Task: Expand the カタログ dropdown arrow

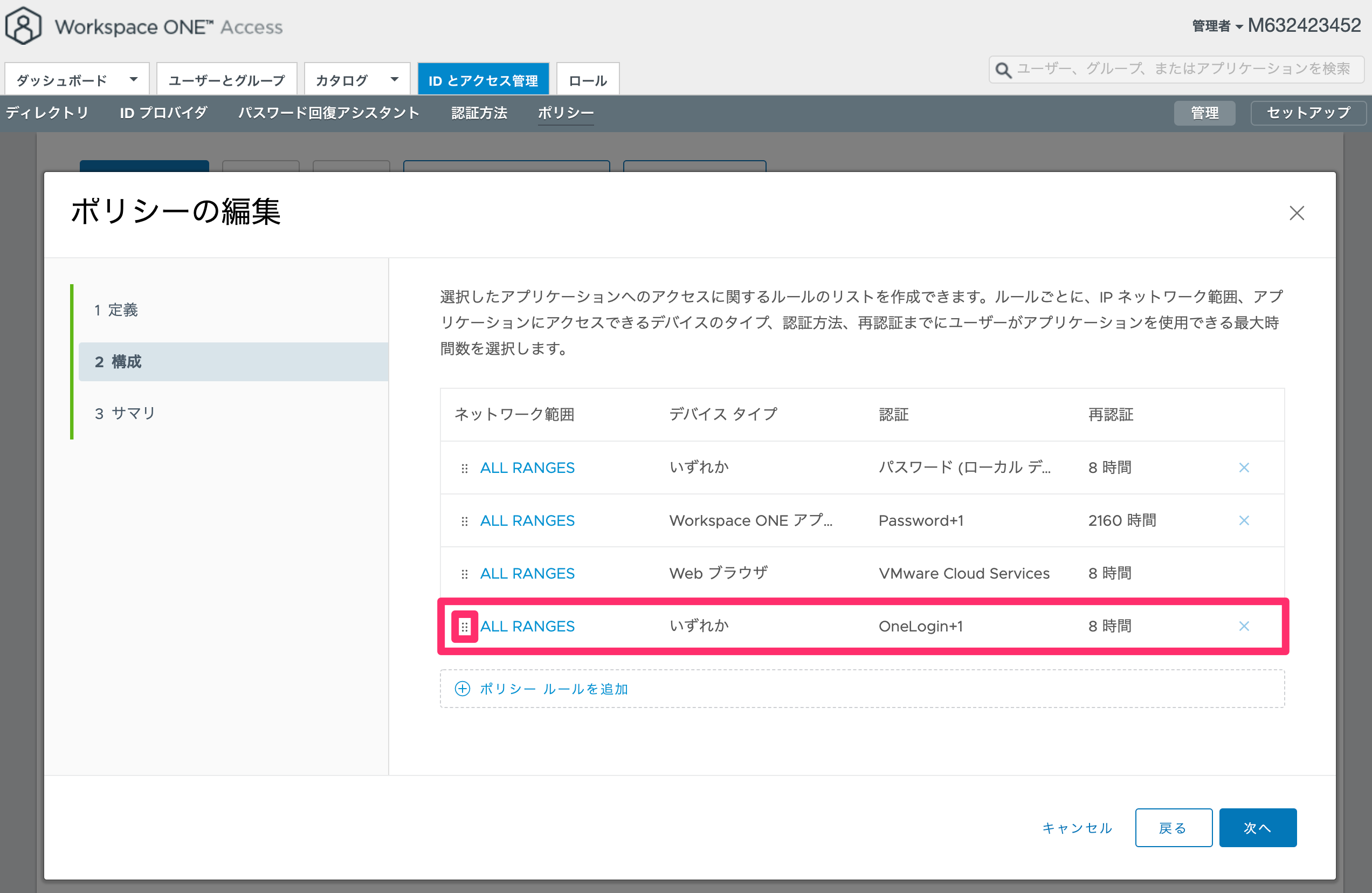Action: coord(394,80)
